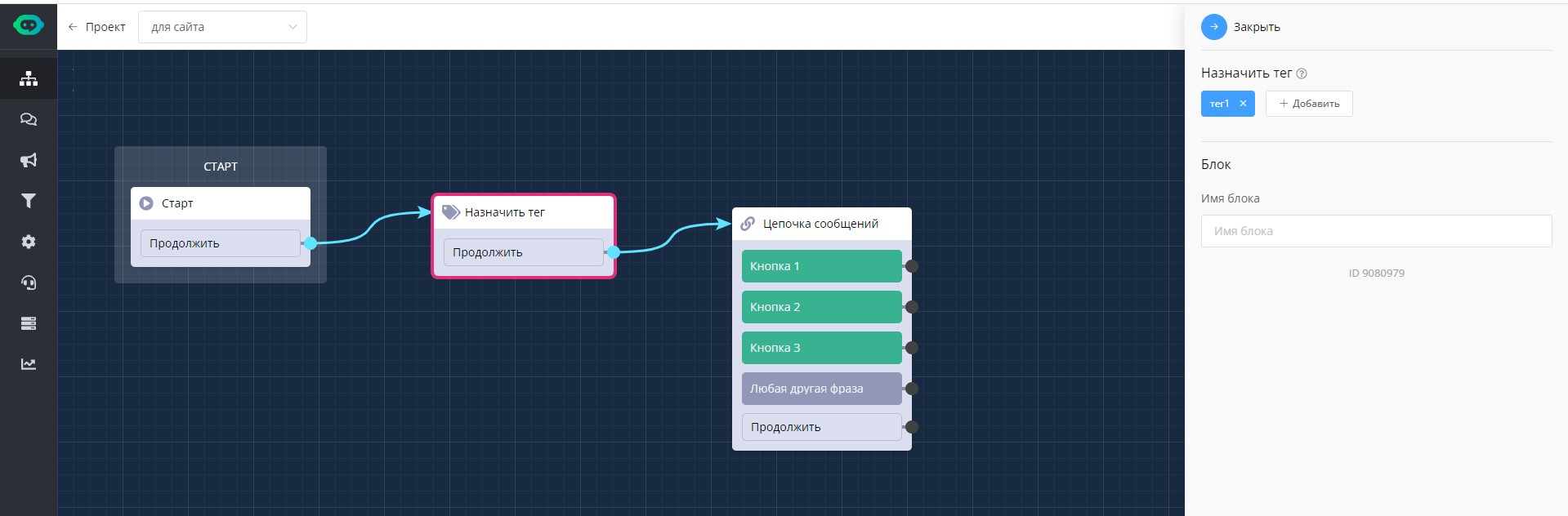Open the dialogs chat bubbles icon
This screenshot has height=516, width=1568.
29,119
